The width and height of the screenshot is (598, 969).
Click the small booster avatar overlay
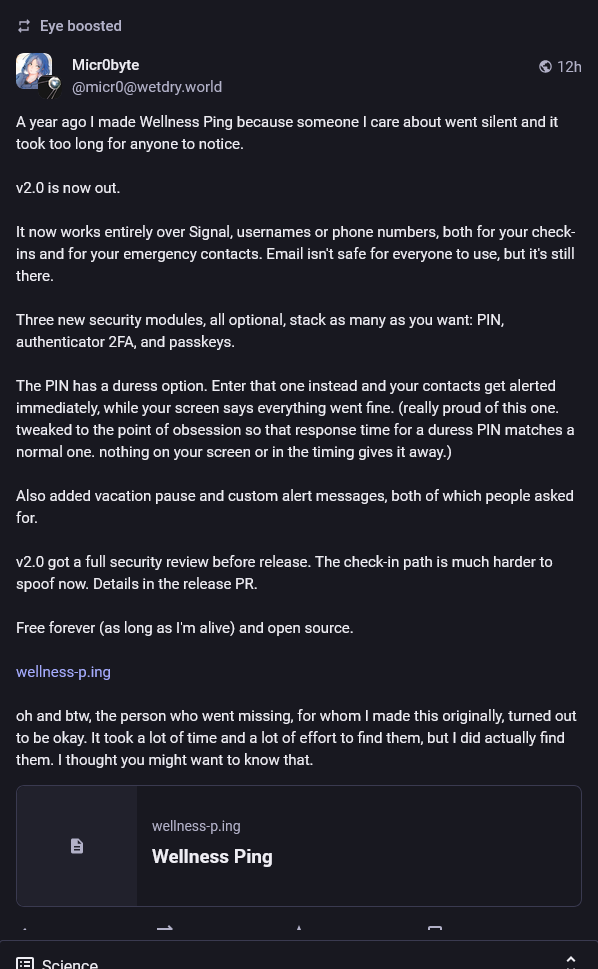pyautogui.click(x=51, y=88)
